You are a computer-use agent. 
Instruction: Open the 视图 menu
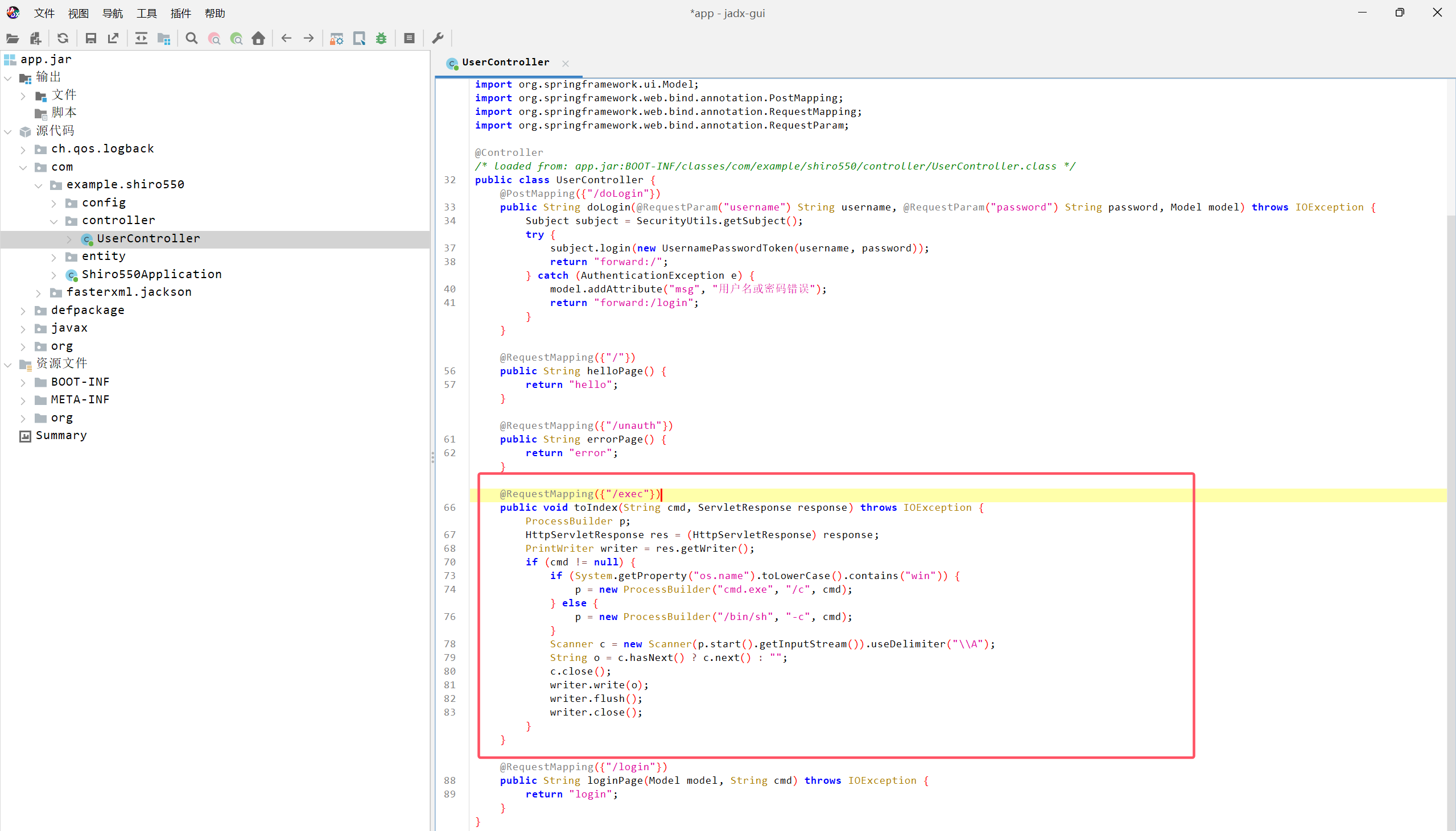pos(78,13)
